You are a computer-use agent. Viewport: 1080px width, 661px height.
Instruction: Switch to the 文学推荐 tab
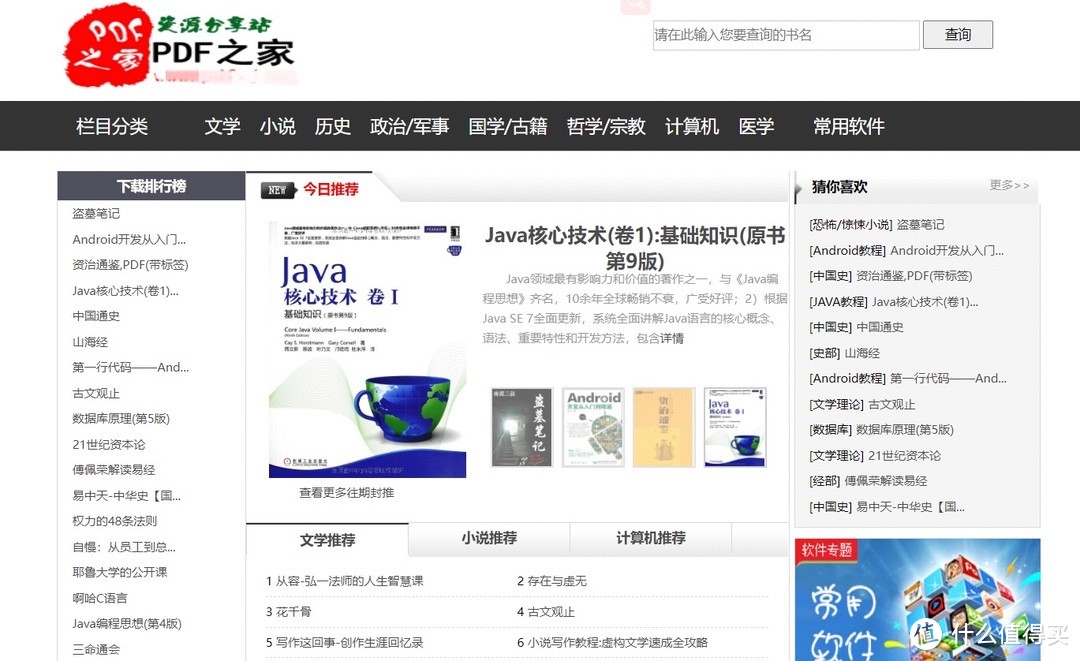[327, 540]
